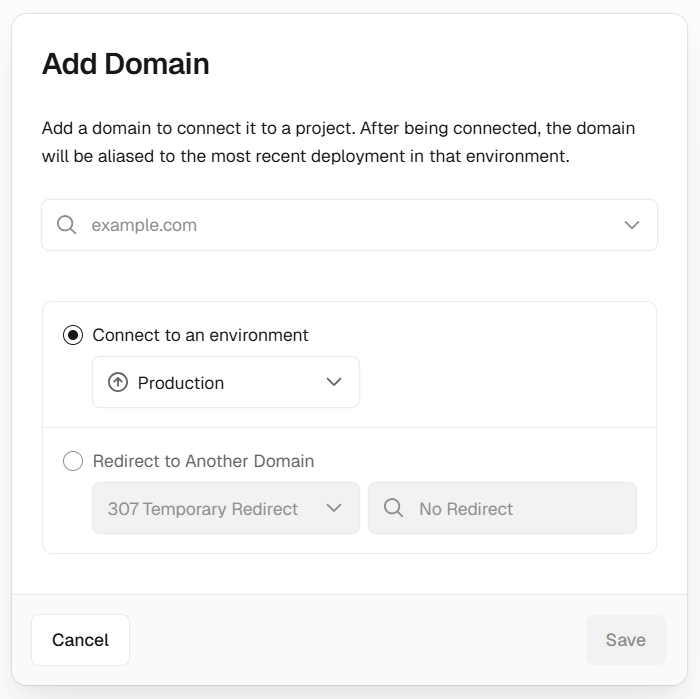
Task: Click the "Redirect to Another Domain" label text
Action: pos(203,462)
